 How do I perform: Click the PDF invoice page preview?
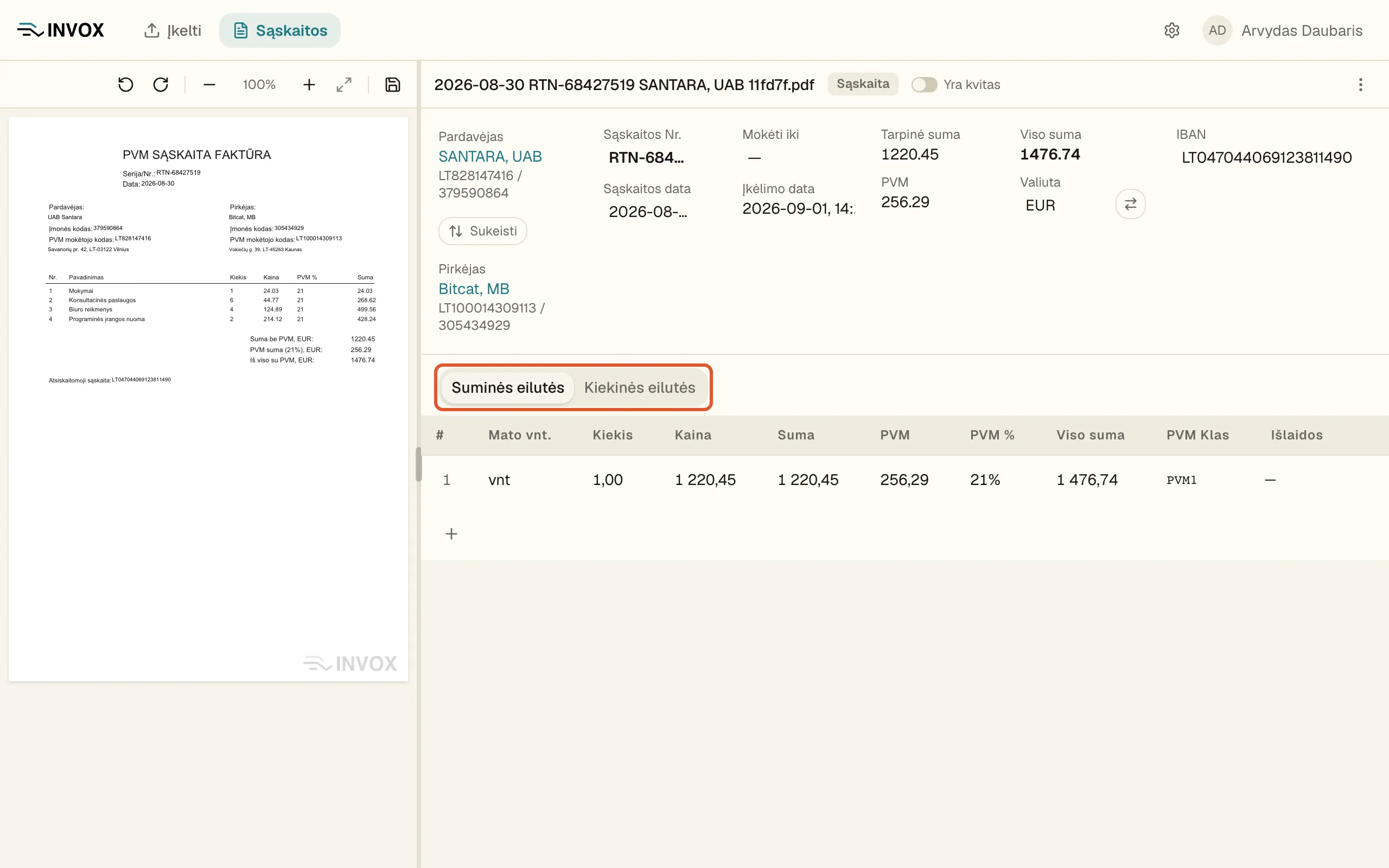(208, 399)
